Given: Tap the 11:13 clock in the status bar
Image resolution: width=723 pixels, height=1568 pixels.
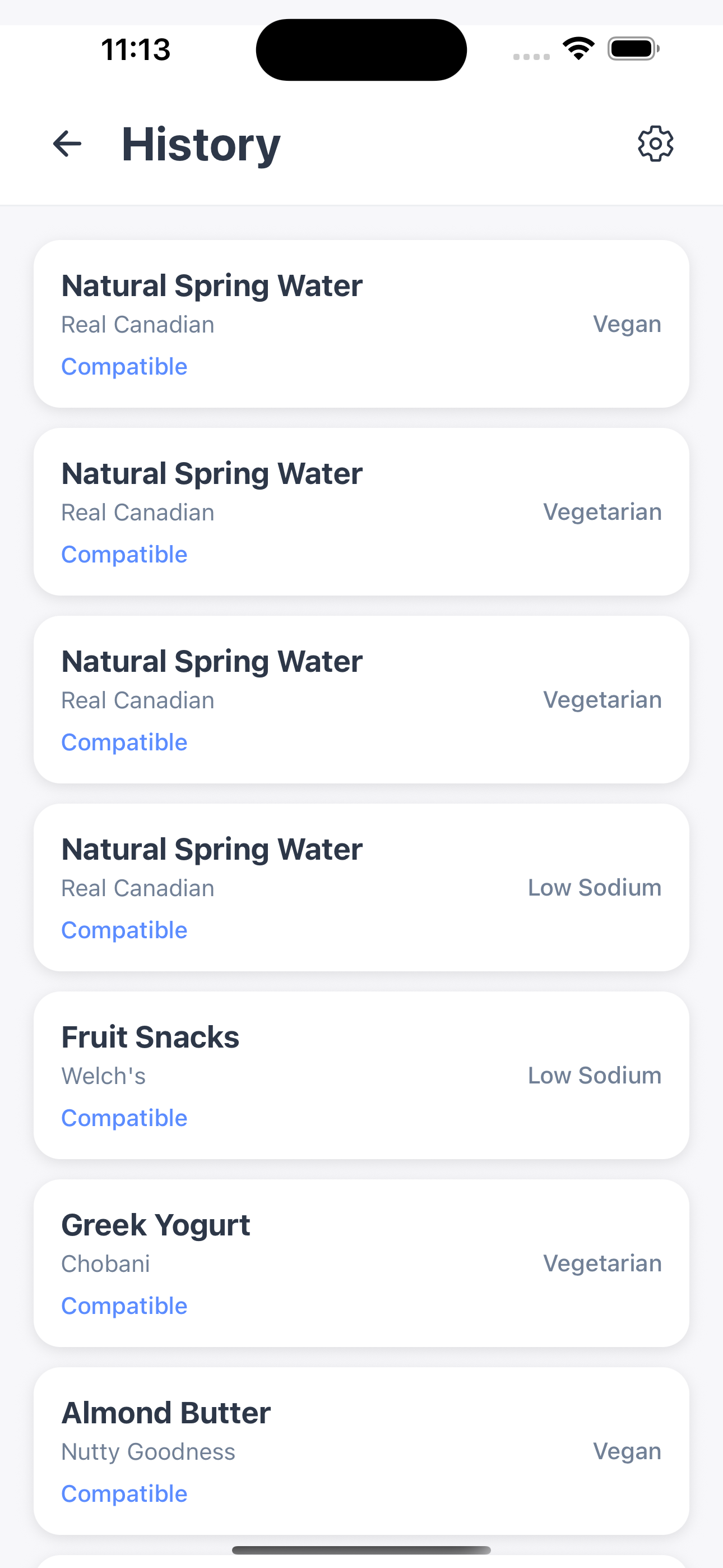Looking at the screenshot, I should tap(136, 49).
